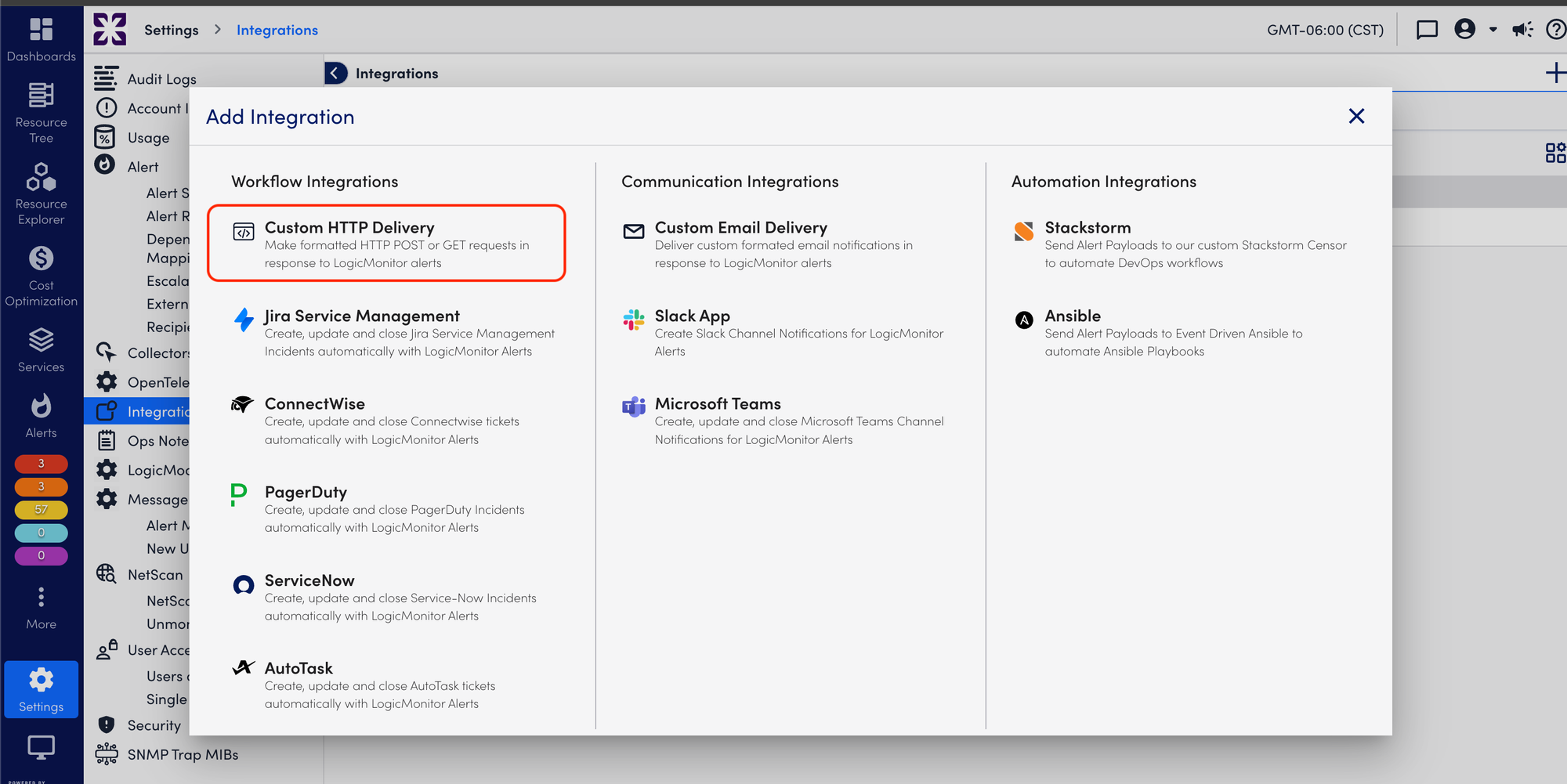The width and height of the screenshot is (1567, 784).
Task: Select Custom HTTP Delivery integration
Action: [x=386, y=244]
